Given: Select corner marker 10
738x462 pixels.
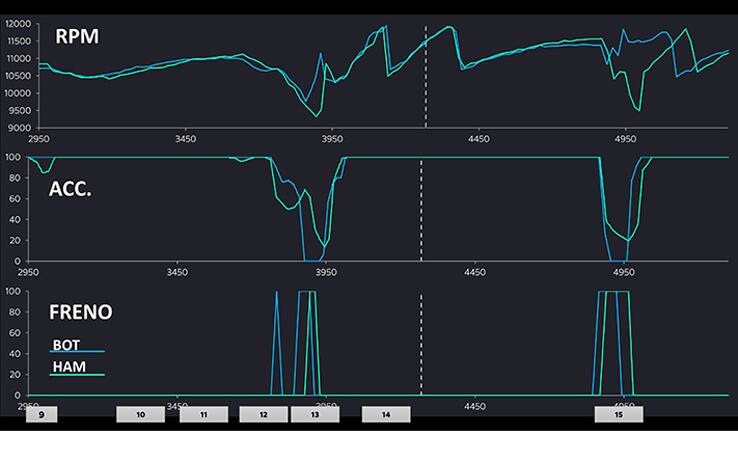Looking at the screenshot, I should [x=140, y=414].
